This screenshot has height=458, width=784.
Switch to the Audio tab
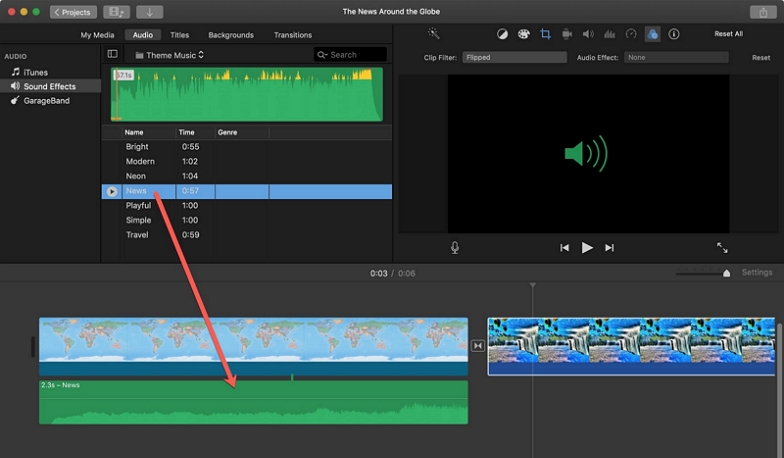pyautogui.click(x=142, y=34)
